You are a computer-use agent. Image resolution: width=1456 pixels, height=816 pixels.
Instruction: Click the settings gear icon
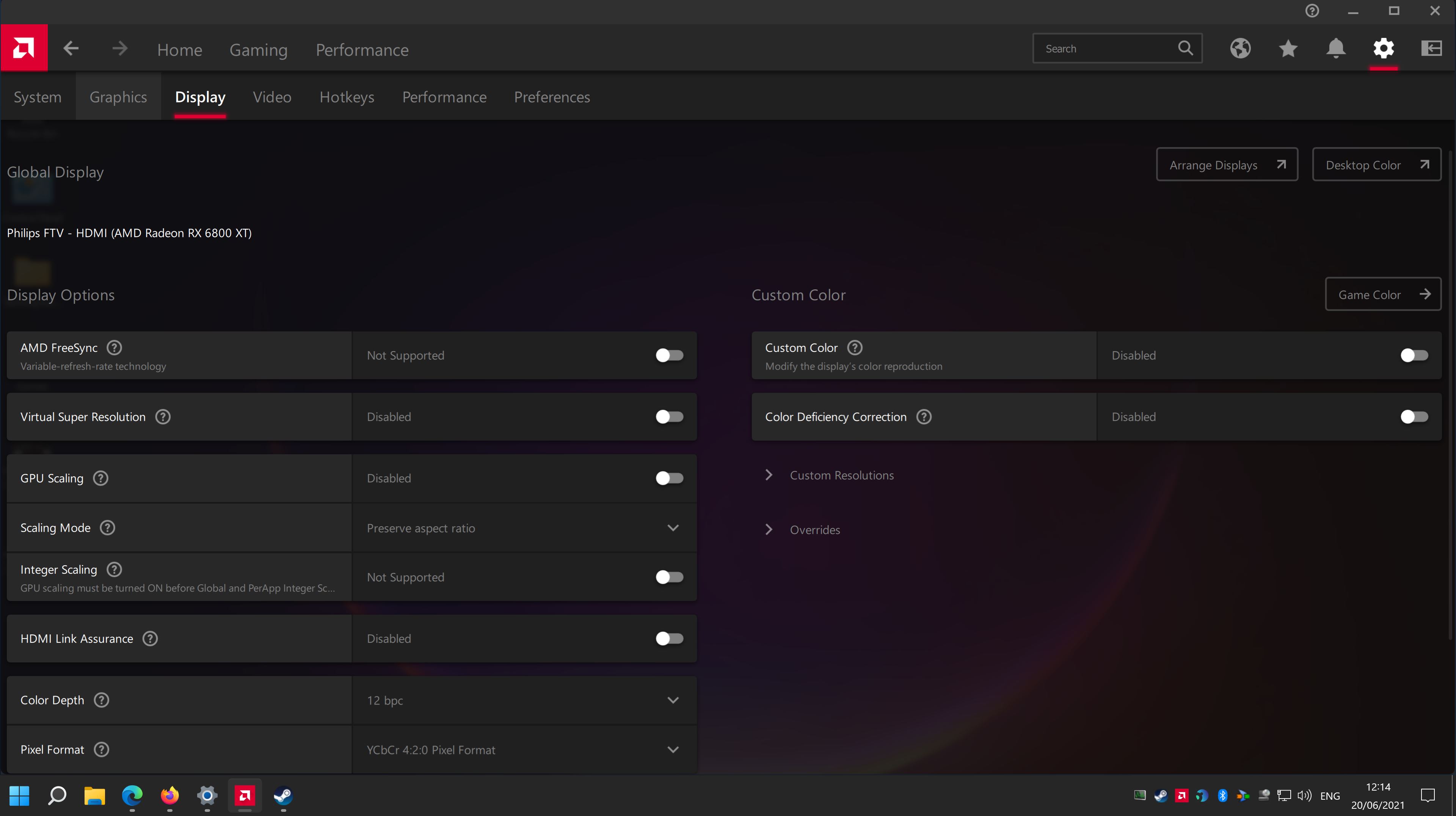pyautogui.click(x=1383, y=49)
